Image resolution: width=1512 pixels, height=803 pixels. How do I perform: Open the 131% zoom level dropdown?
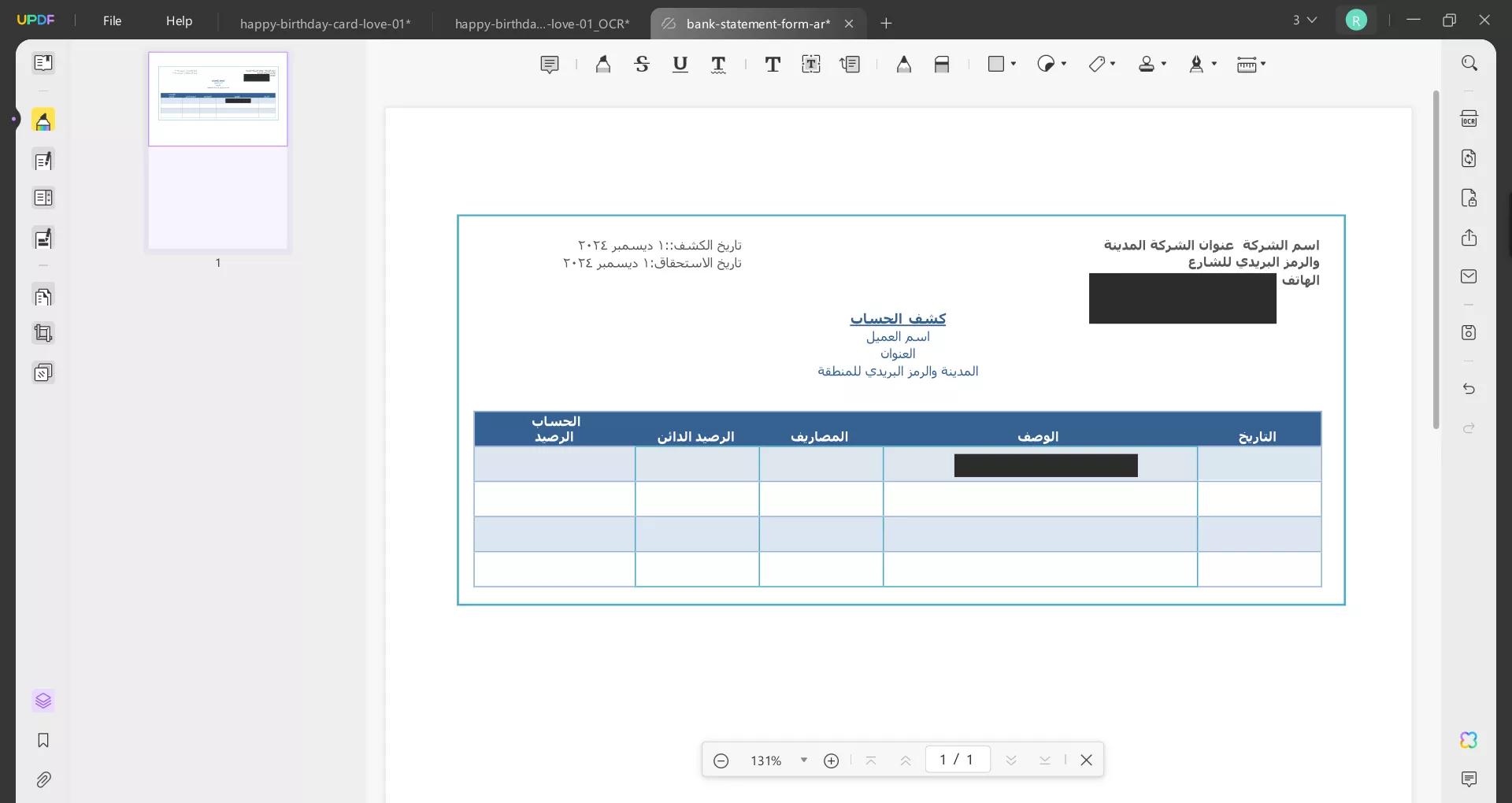(x=804, y=760)
